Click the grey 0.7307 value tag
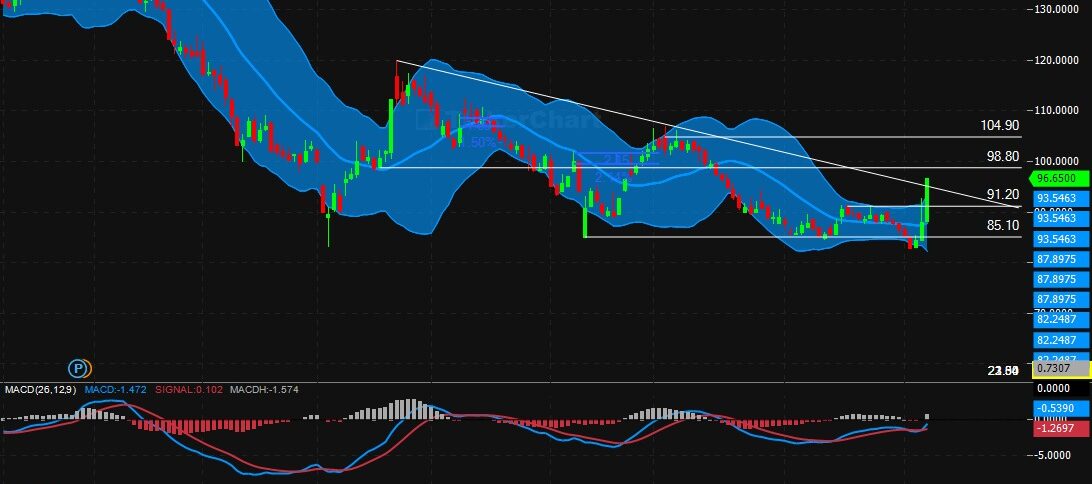The image size is (1092, 484). (x=1059, y=368)
